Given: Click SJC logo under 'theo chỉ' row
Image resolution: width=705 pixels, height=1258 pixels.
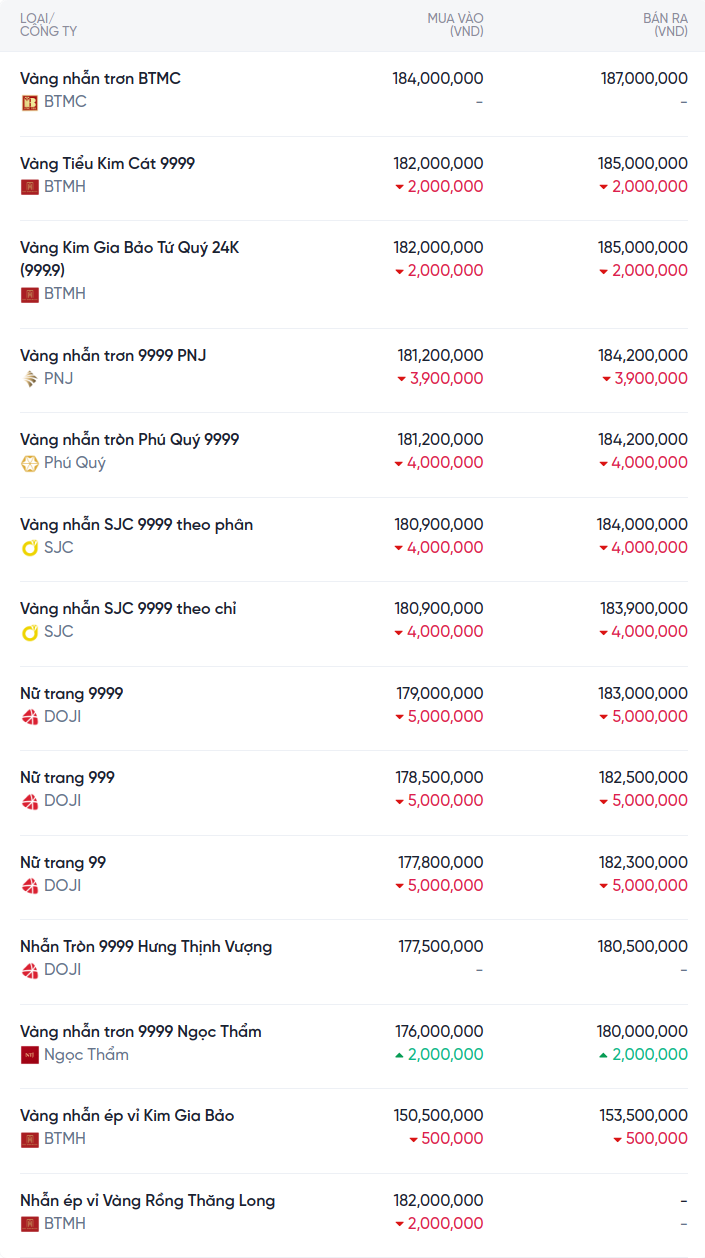Looking at the screenshot, I should (x=30, y=632).
